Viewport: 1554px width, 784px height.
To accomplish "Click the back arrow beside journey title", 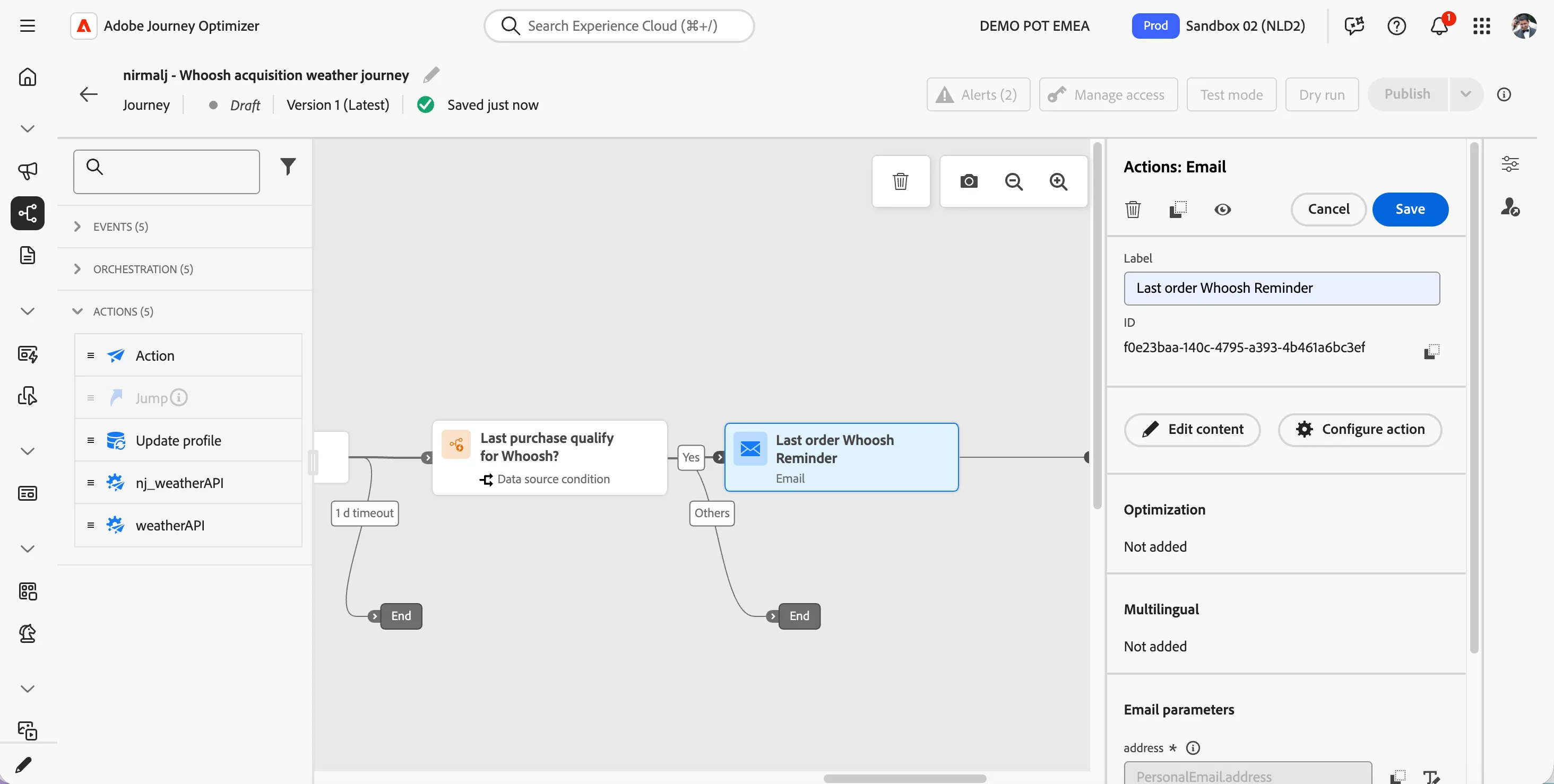I will coord(89,94).
